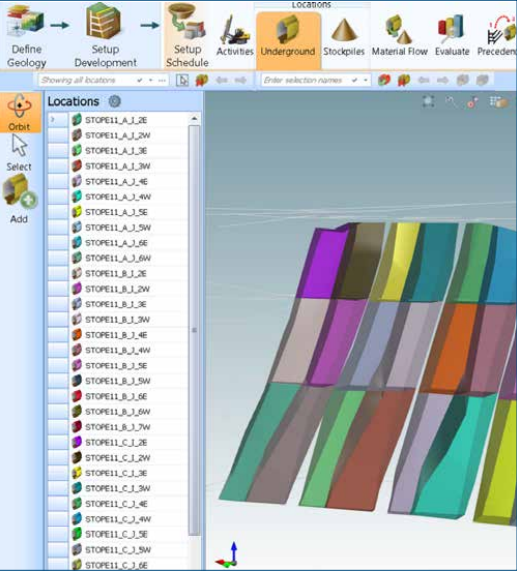Tick the checkbox beside STOPE11_A_1_2W
Image resolution: width=517 pixels, height=571 pixels.
(58, 135)
